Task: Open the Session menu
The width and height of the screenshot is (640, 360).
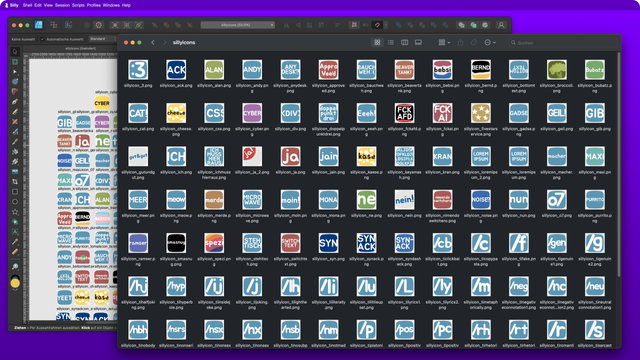Action: 62,5
